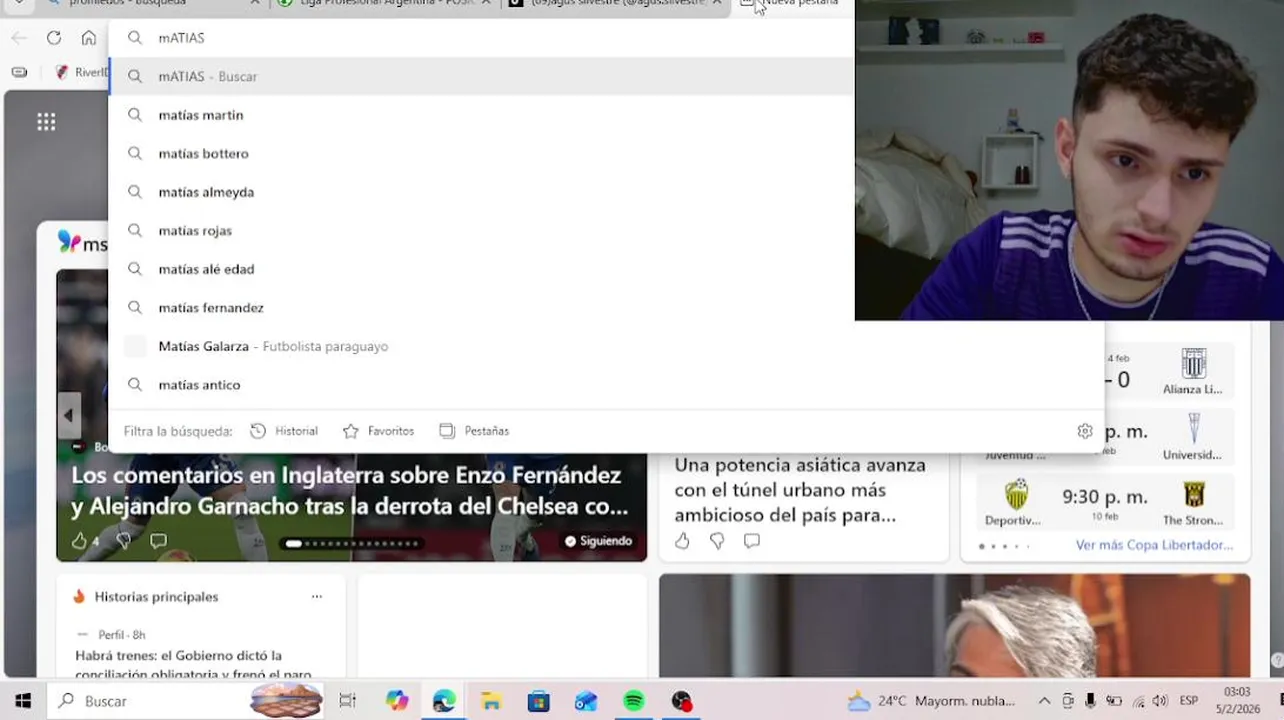The image size is (1284, 720).
Task: Open search suggestion settings gear
Action: point(1085,431)
